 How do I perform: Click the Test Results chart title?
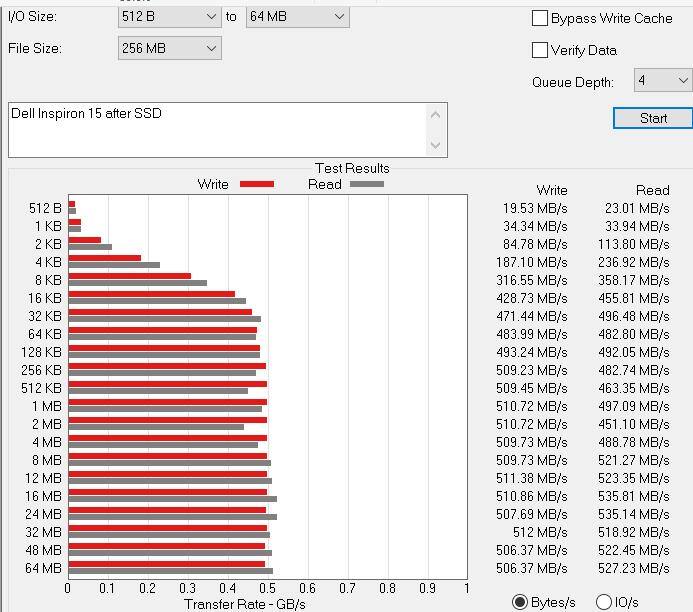click(352, 168)
